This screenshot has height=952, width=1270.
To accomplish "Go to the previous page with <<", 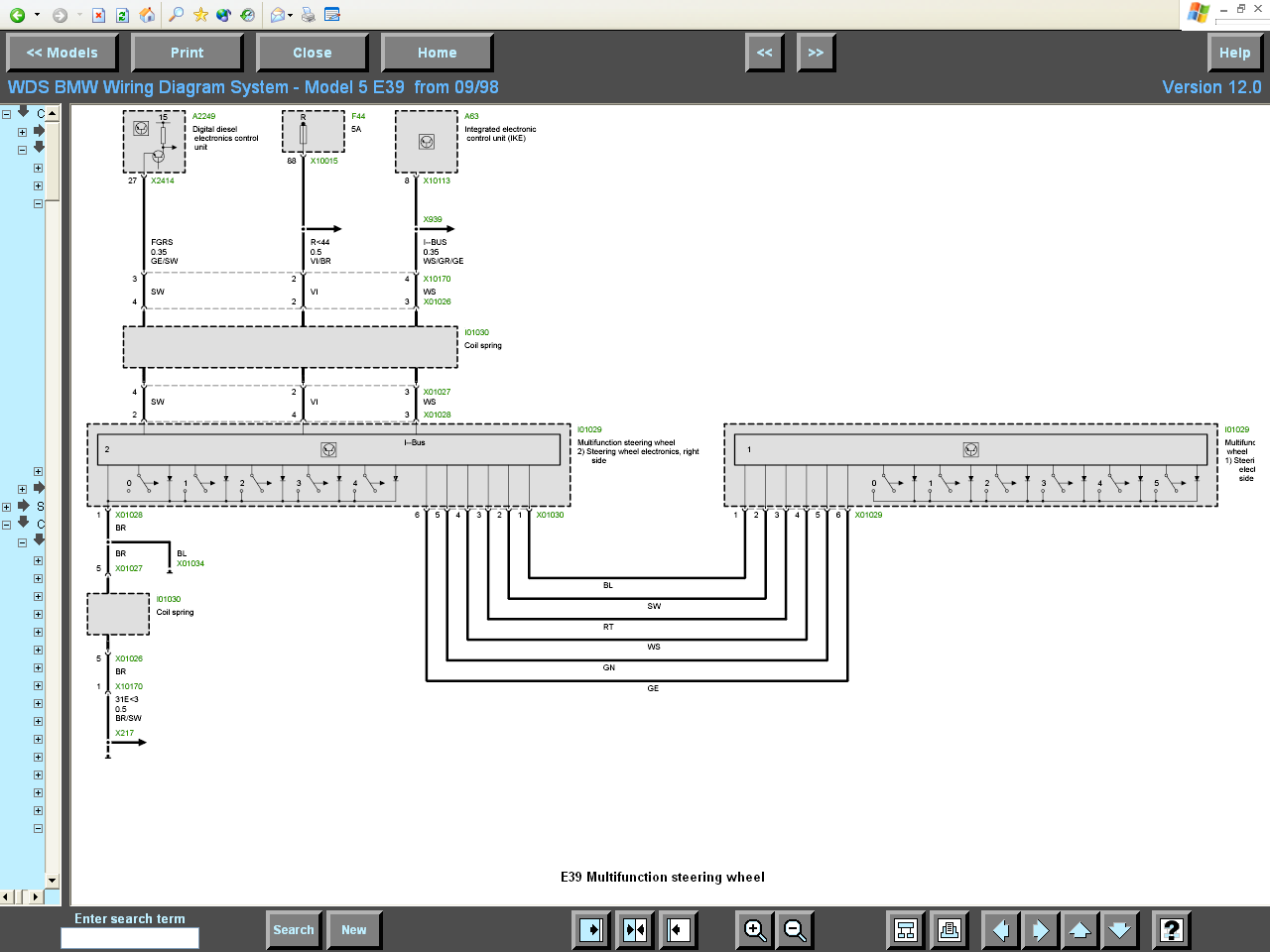I will (765, 53).
